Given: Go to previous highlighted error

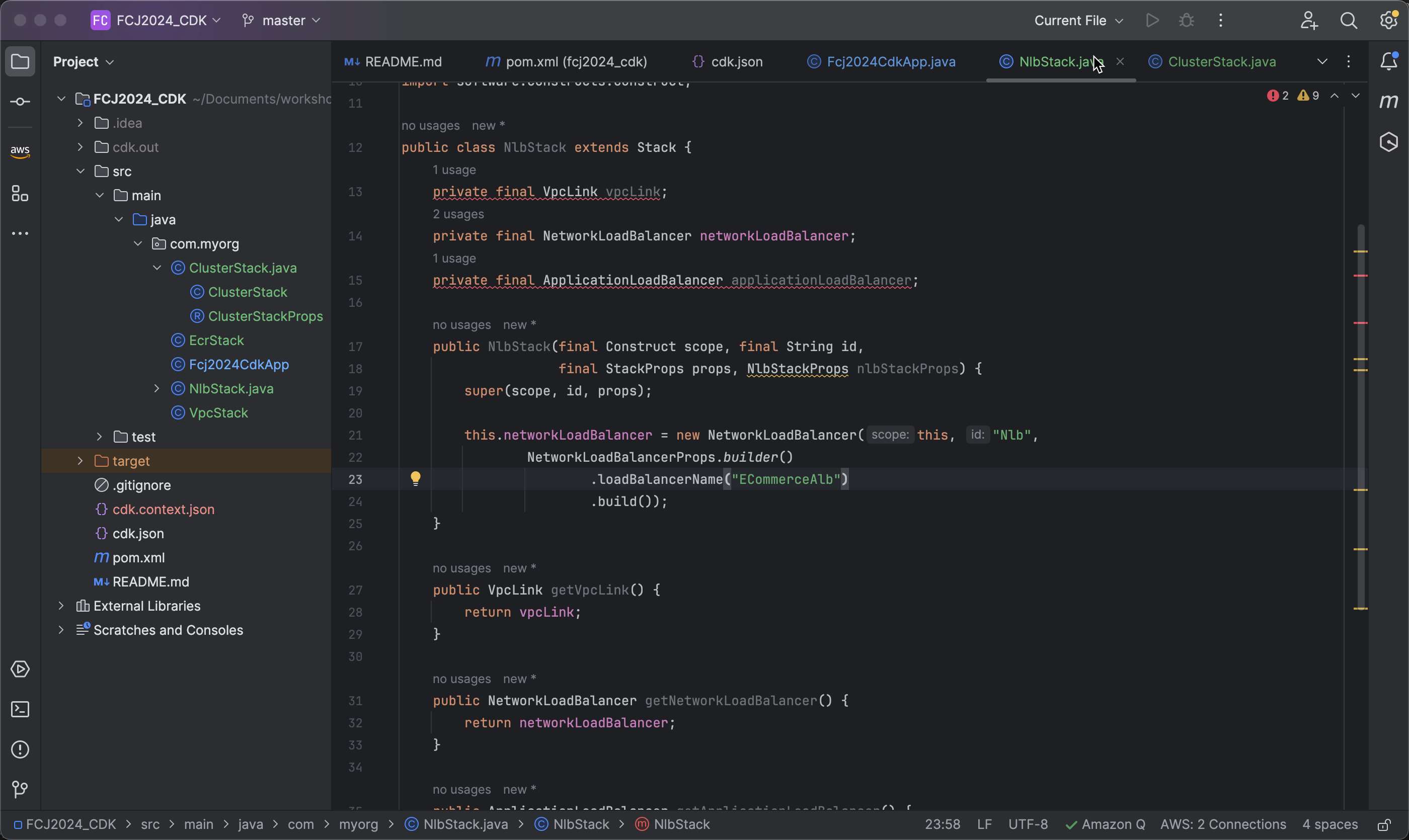Looking at the screenshot, I should pos(1335,96).
